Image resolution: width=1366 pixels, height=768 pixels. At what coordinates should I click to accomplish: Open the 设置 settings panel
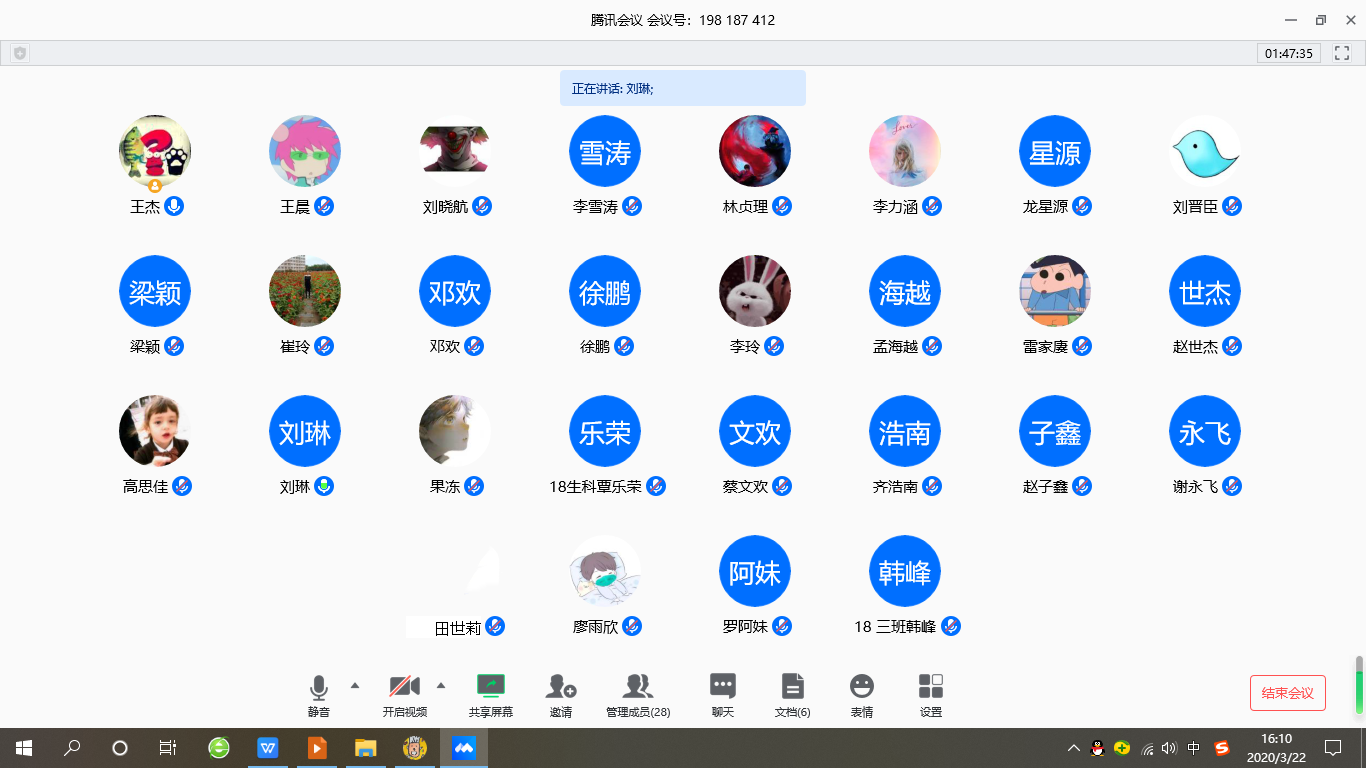(931, 696)
